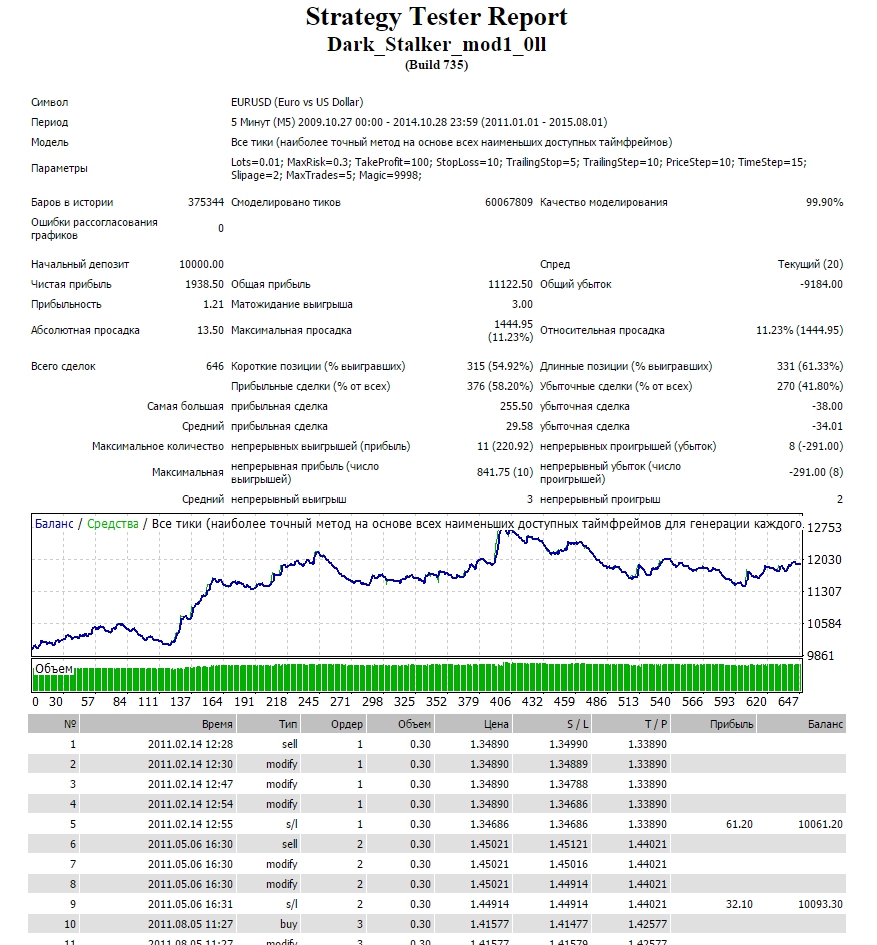The height and width of the screenshot is (945, 877).
Task: Click the 'Параметры' label
Action: click(x=59, y=168)
